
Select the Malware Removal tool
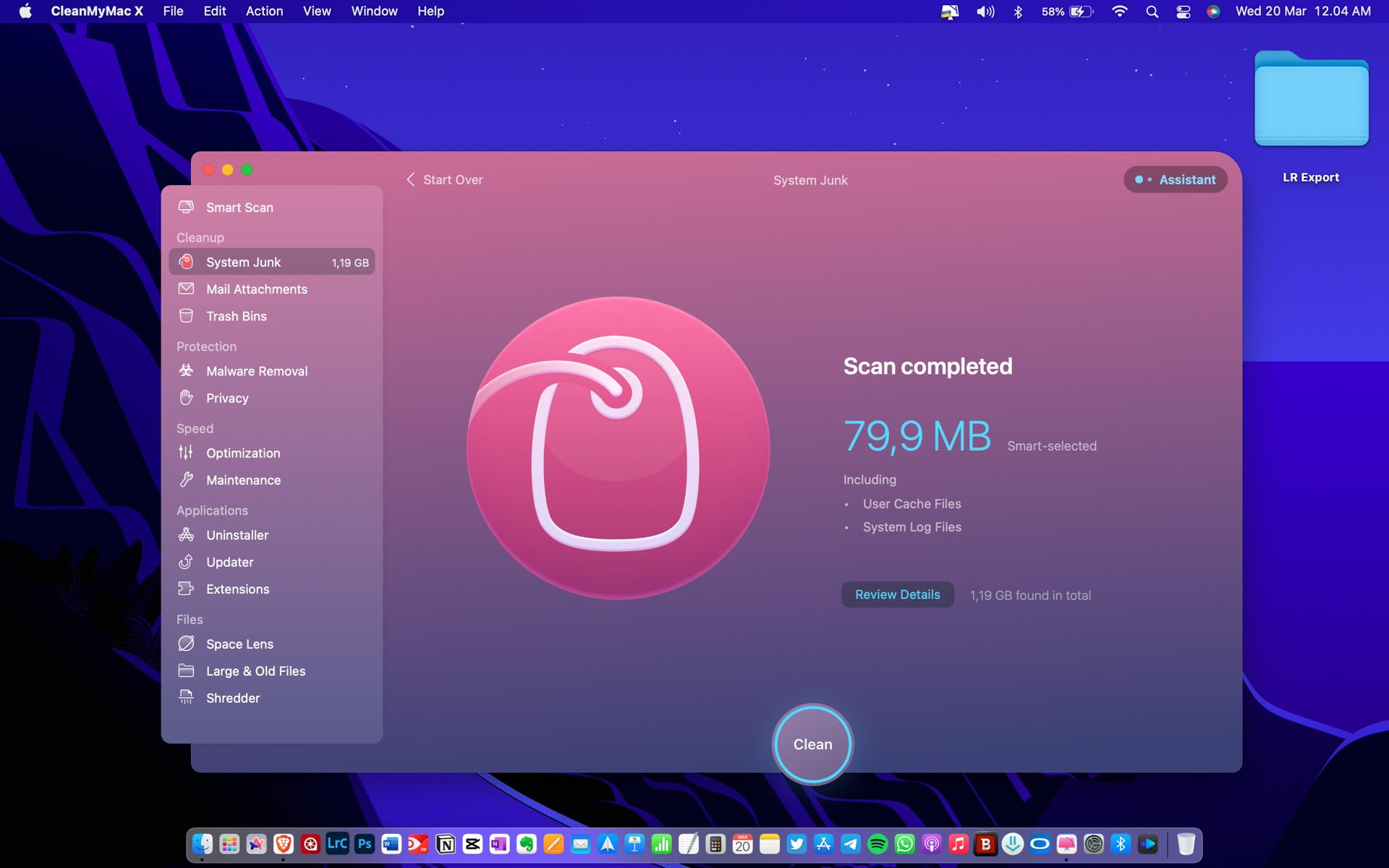[x=257, y=370]
